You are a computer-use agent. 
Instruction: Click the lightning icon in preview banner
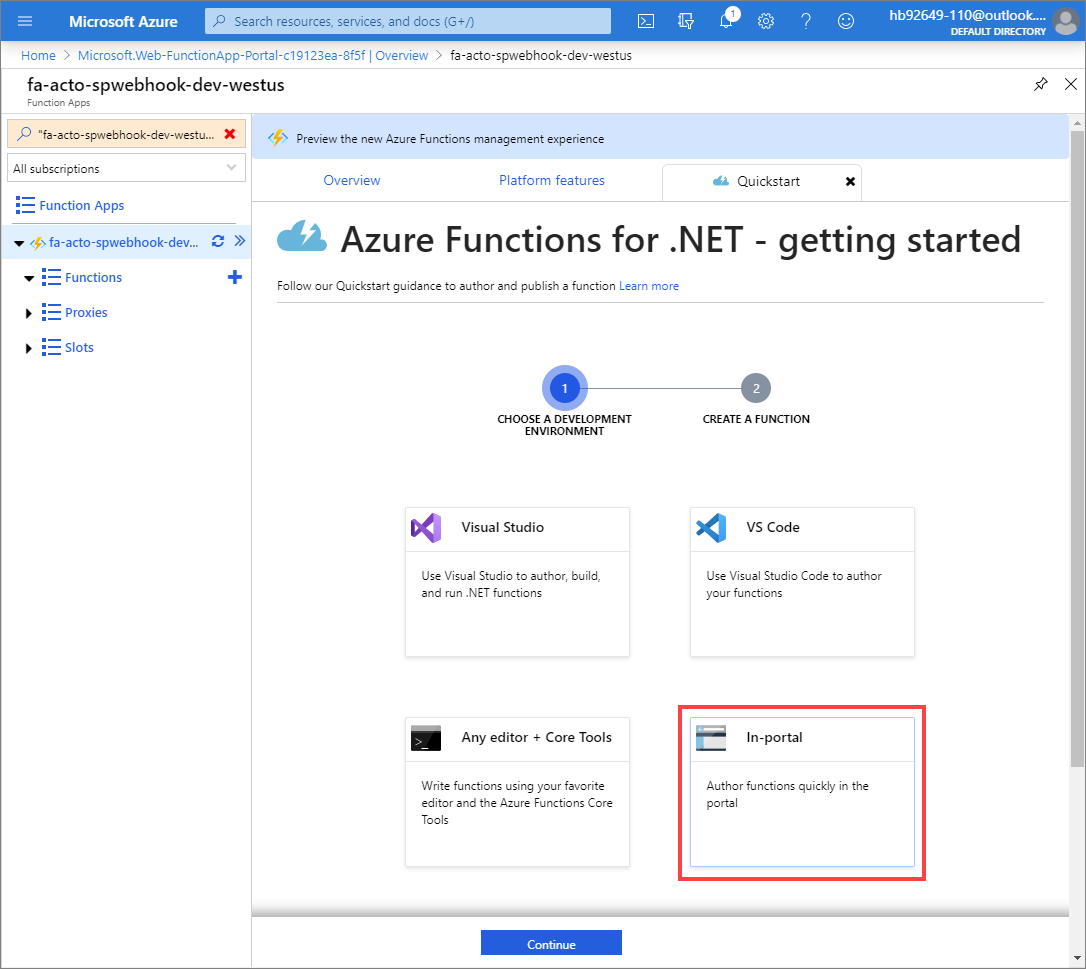pos(278,138)
